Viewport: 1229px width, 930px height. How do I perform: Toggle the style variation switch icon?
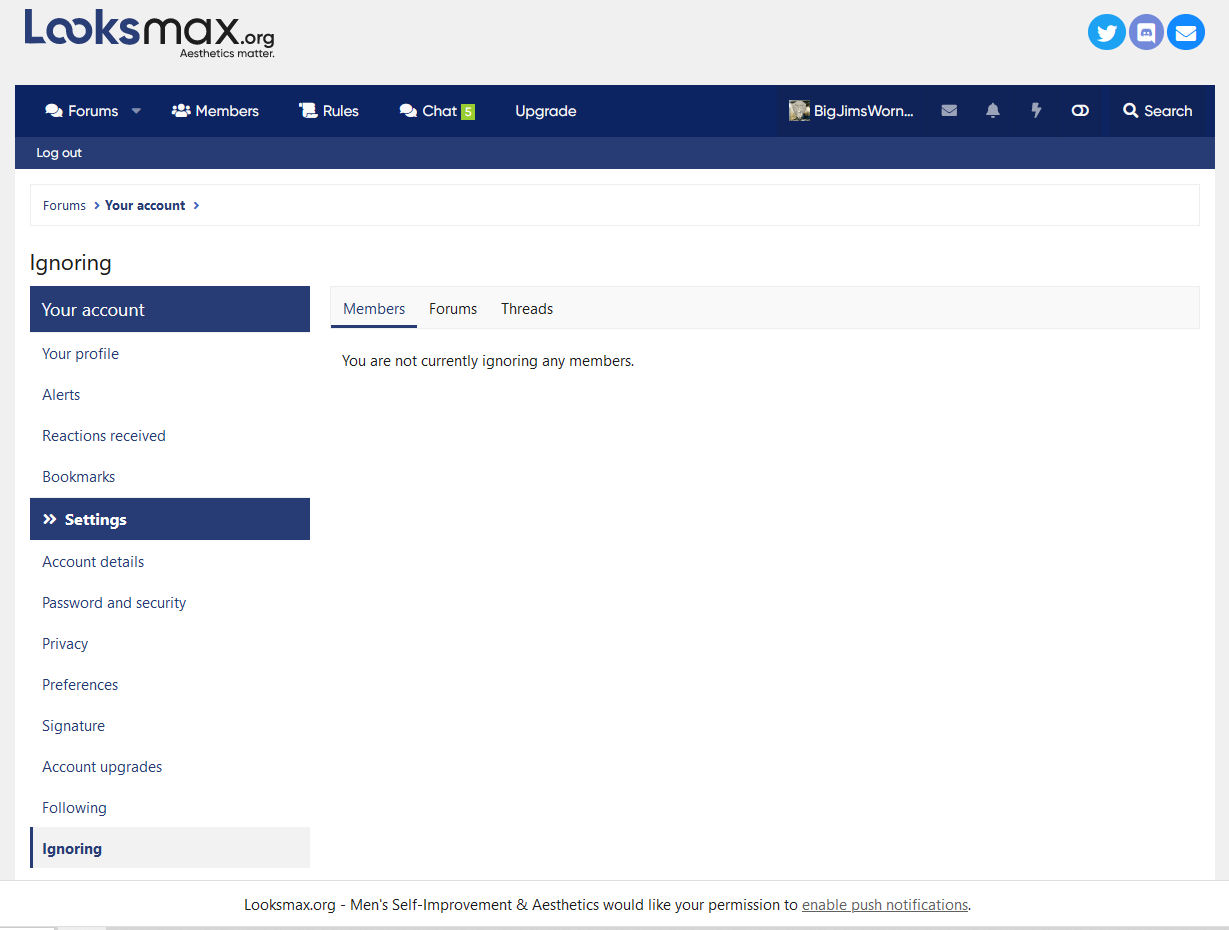click(x=1080, y=111)
